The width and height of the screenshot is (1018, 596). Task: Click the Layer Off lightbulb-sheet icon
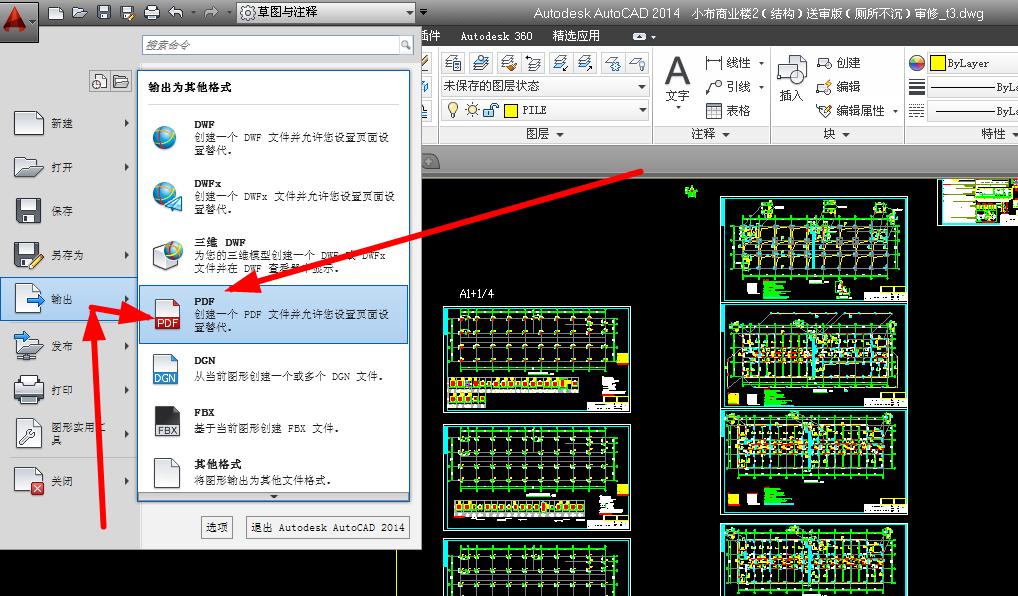[638, 62]
